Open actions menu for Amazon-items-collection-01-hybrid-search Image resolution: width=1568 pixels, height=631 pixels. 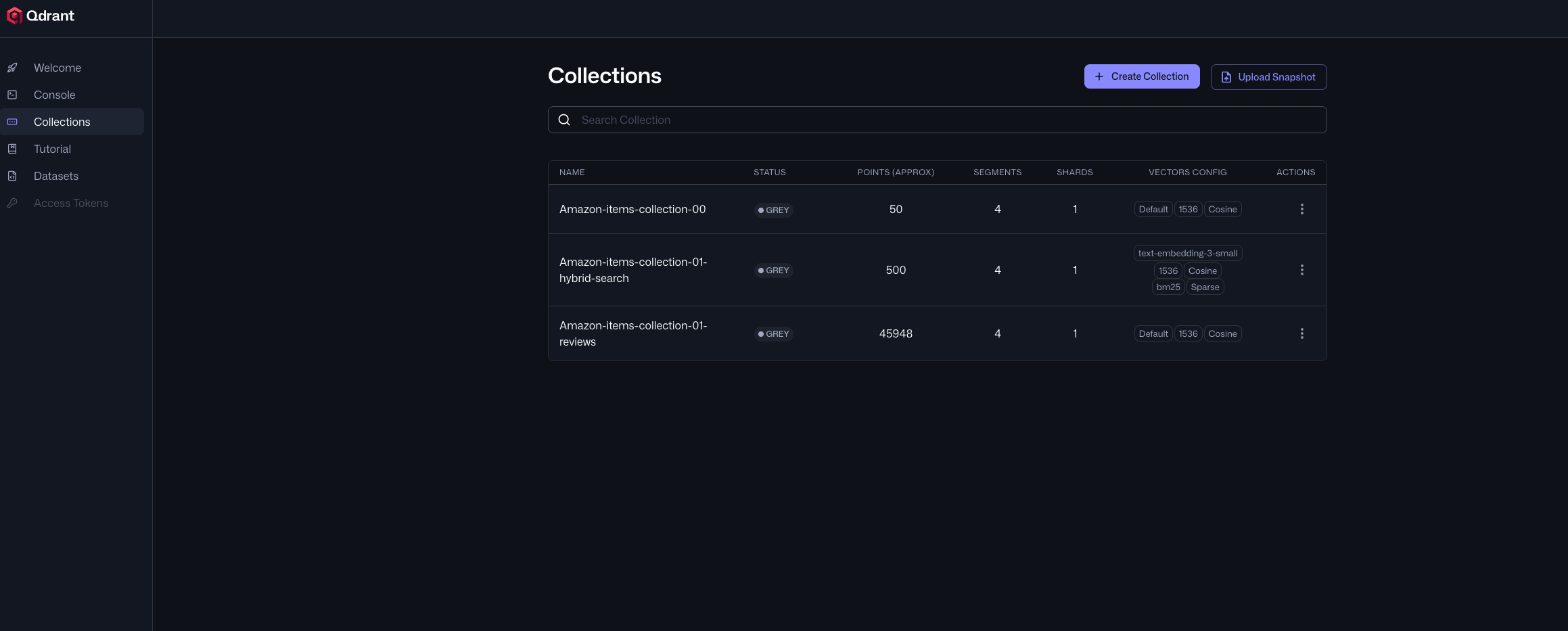(x=1302, y=270)
